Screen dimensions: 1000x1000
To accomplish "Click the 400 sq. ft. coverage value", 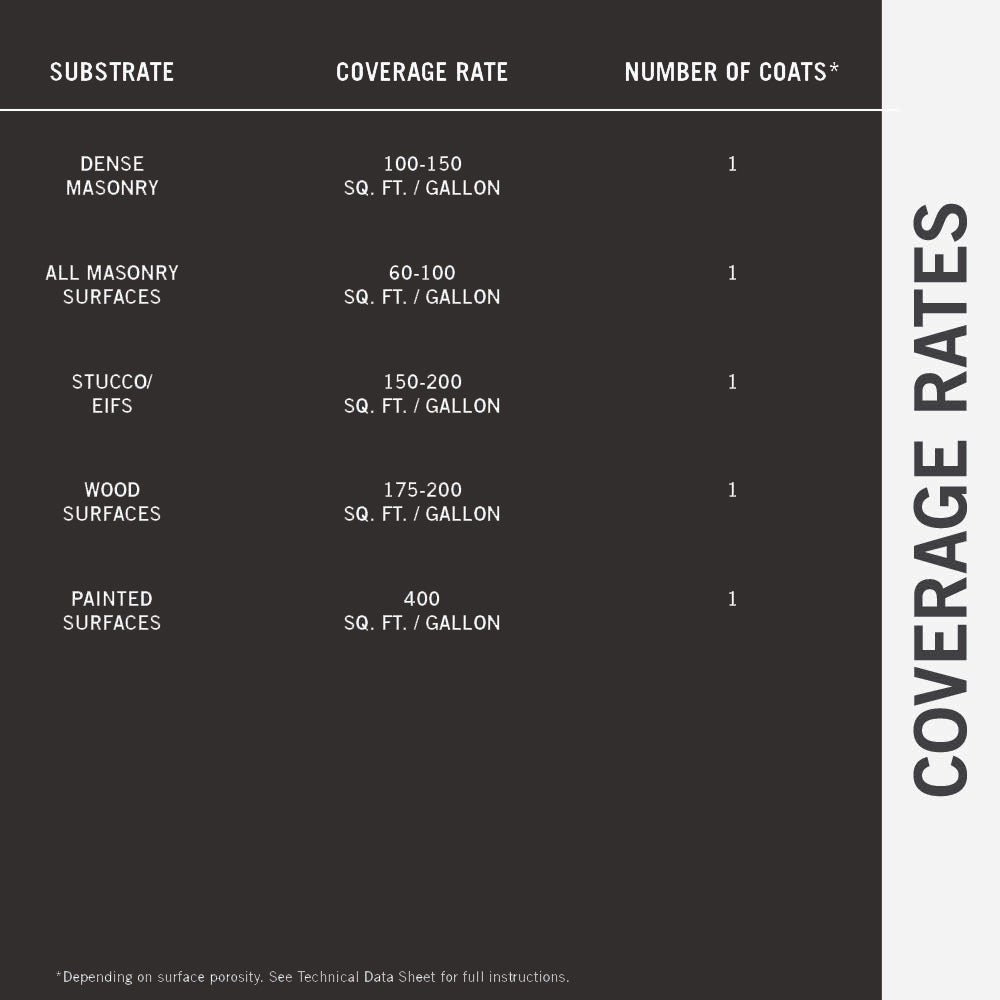I will (422, 611).
